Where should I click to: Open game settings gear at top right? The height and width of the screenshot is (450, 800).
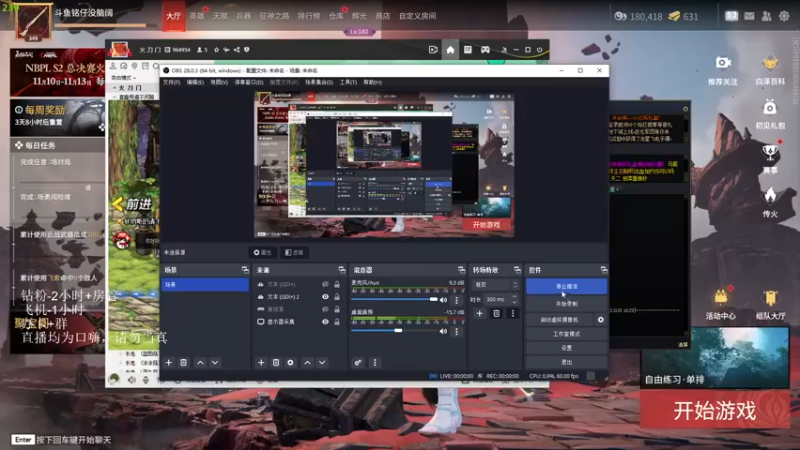pyautogui.click(x=784, y=16)
